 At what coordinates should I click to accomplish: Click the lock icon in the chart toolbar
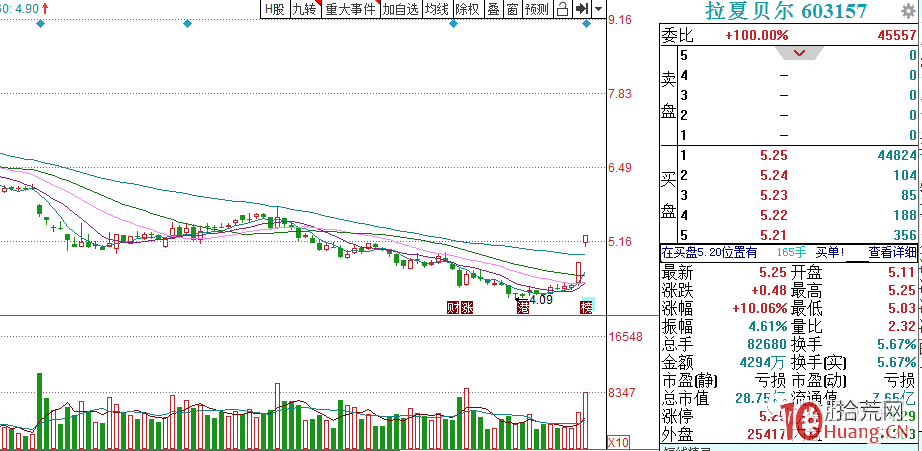563,8
